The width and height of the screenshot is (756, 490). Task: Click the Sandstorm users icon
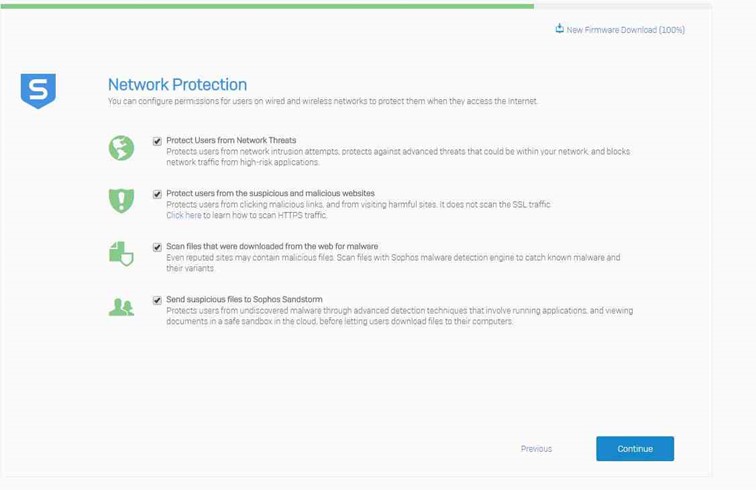tap(121, 307)
